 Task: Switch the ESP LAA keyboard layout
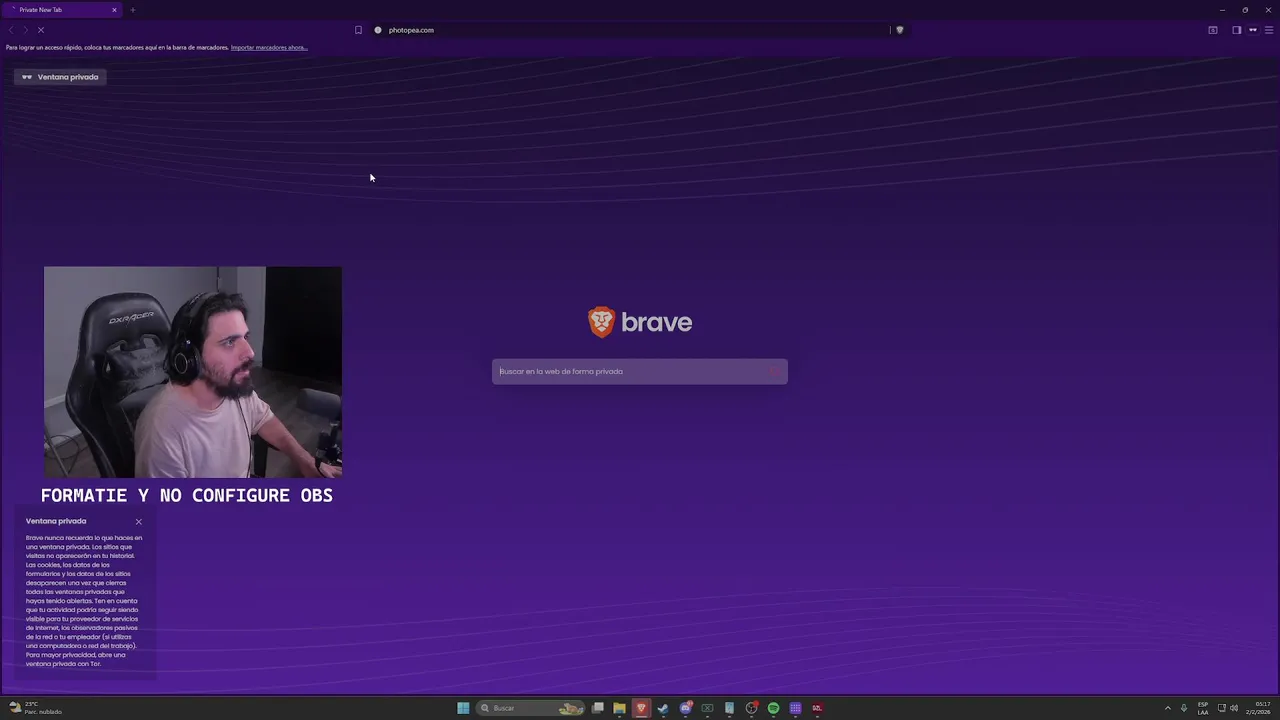point(1203,708)
